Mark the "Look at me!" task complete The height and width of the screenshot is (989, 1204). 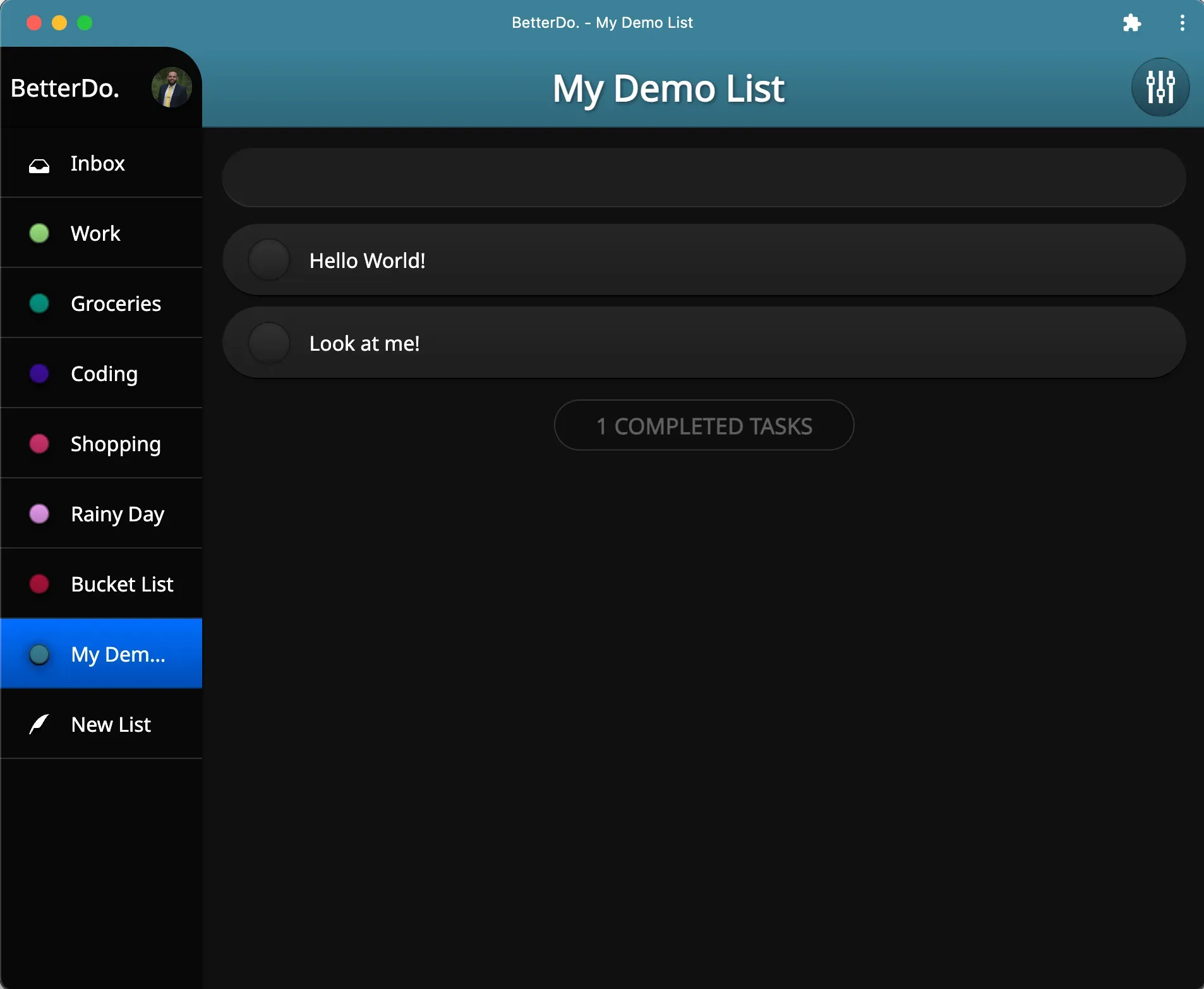pyautogui.click(x=268, y=343)
